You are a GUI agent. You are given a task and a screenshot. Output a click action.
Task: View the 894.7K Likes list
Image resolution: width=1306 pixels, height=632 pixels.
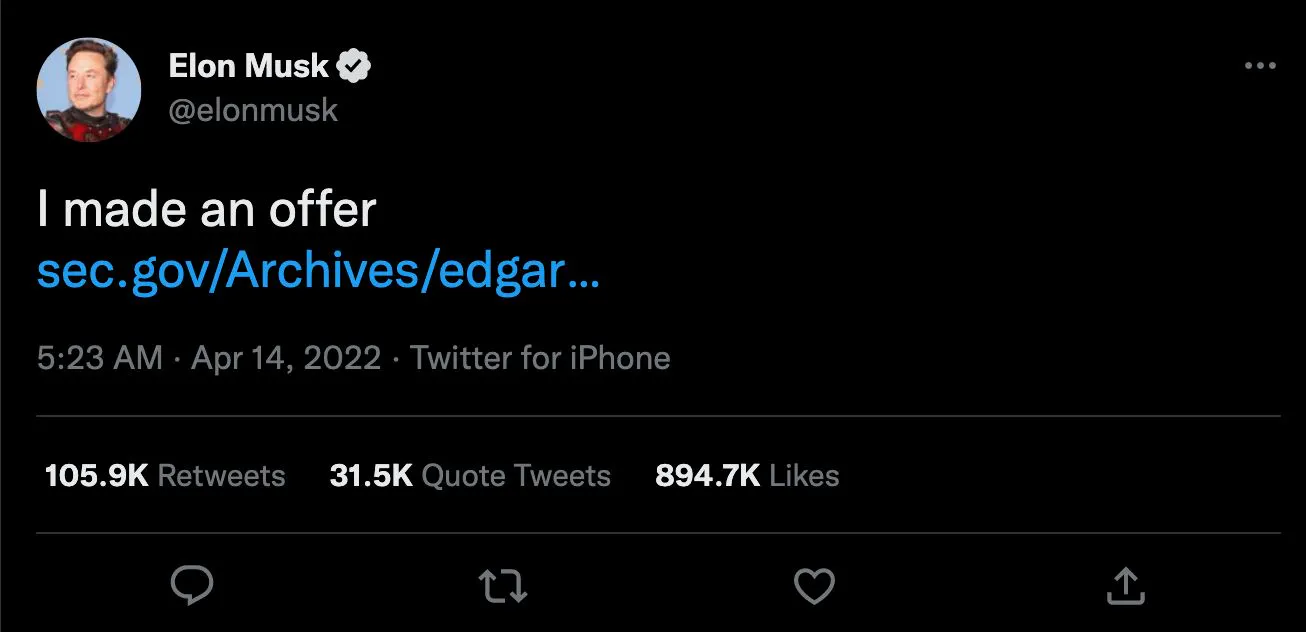click(745, 476)
